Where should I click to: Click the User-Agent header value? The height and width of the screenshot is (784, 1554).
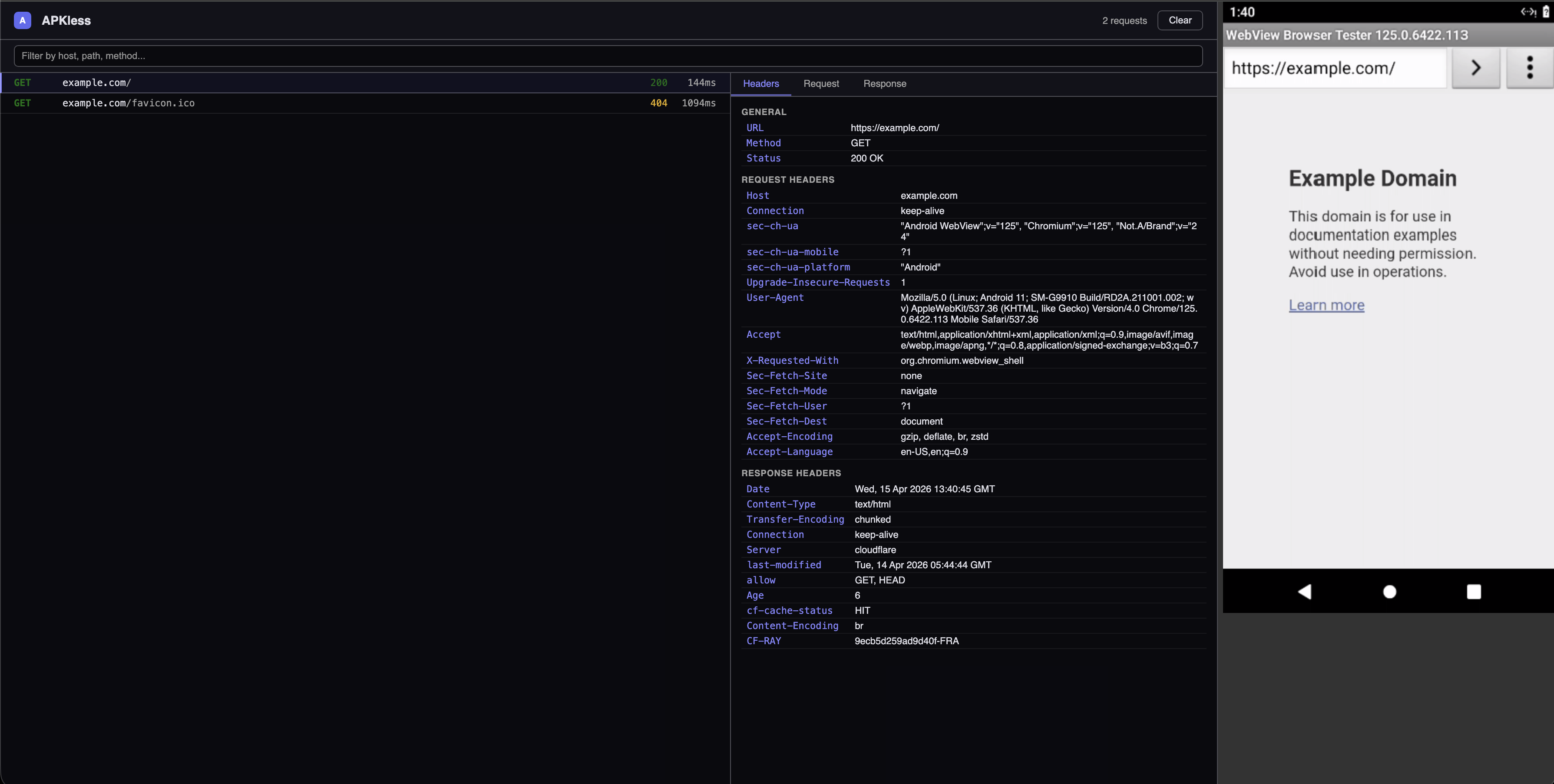1048,308
